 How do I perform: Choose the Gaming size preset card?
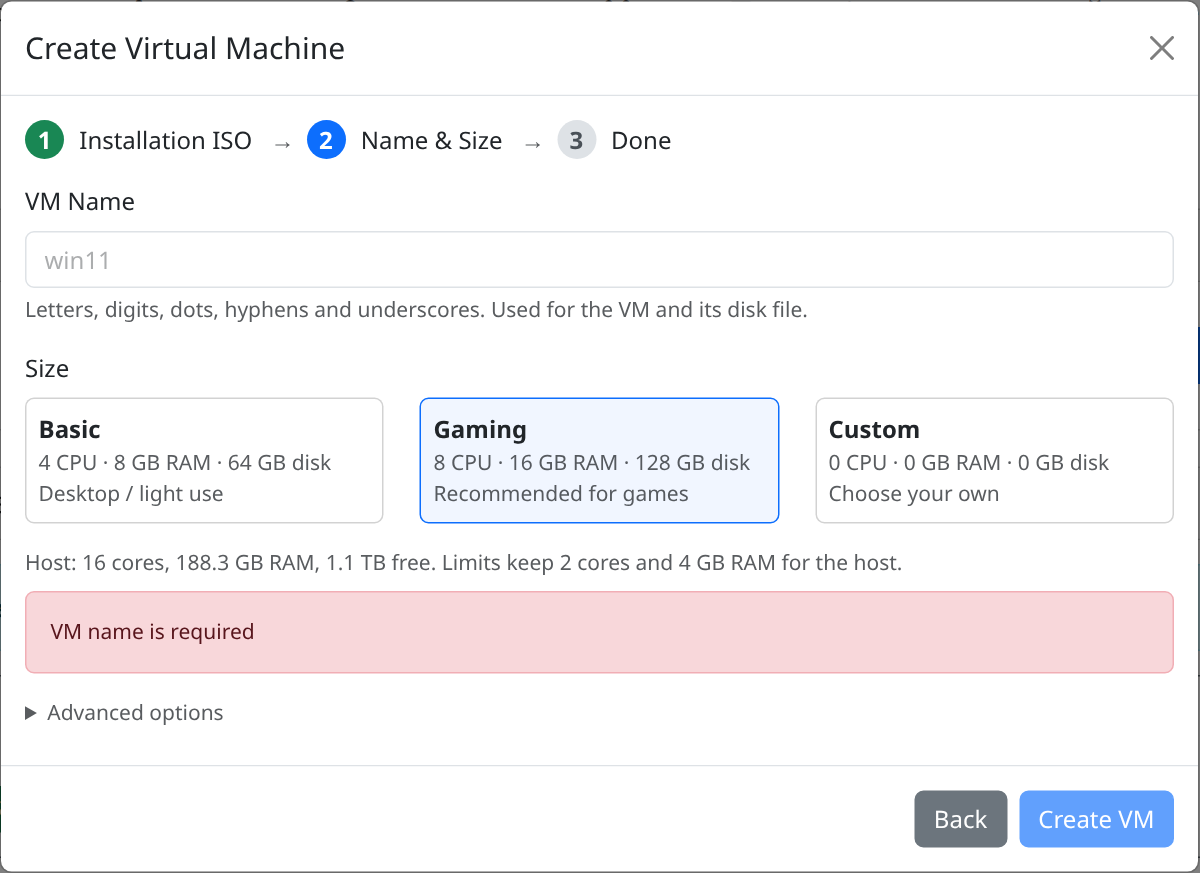tap(599, 460)
